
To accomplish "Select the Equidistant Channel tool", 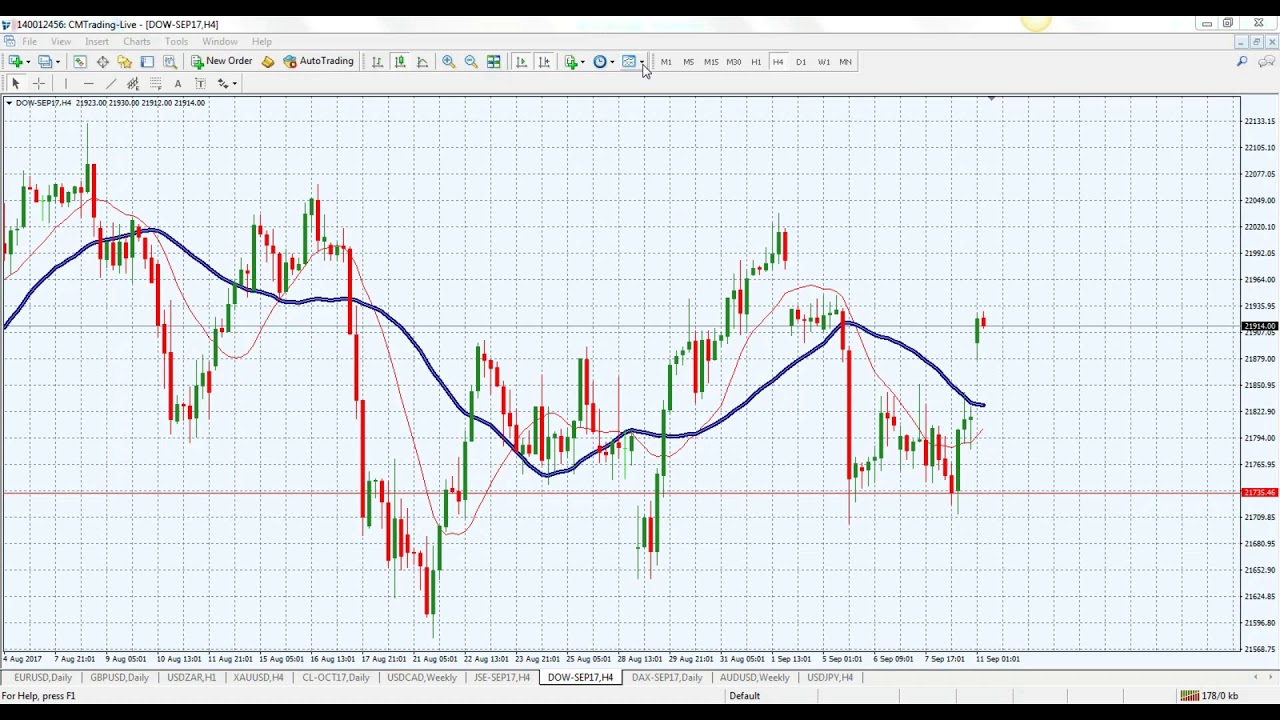I will coord(133,84).
